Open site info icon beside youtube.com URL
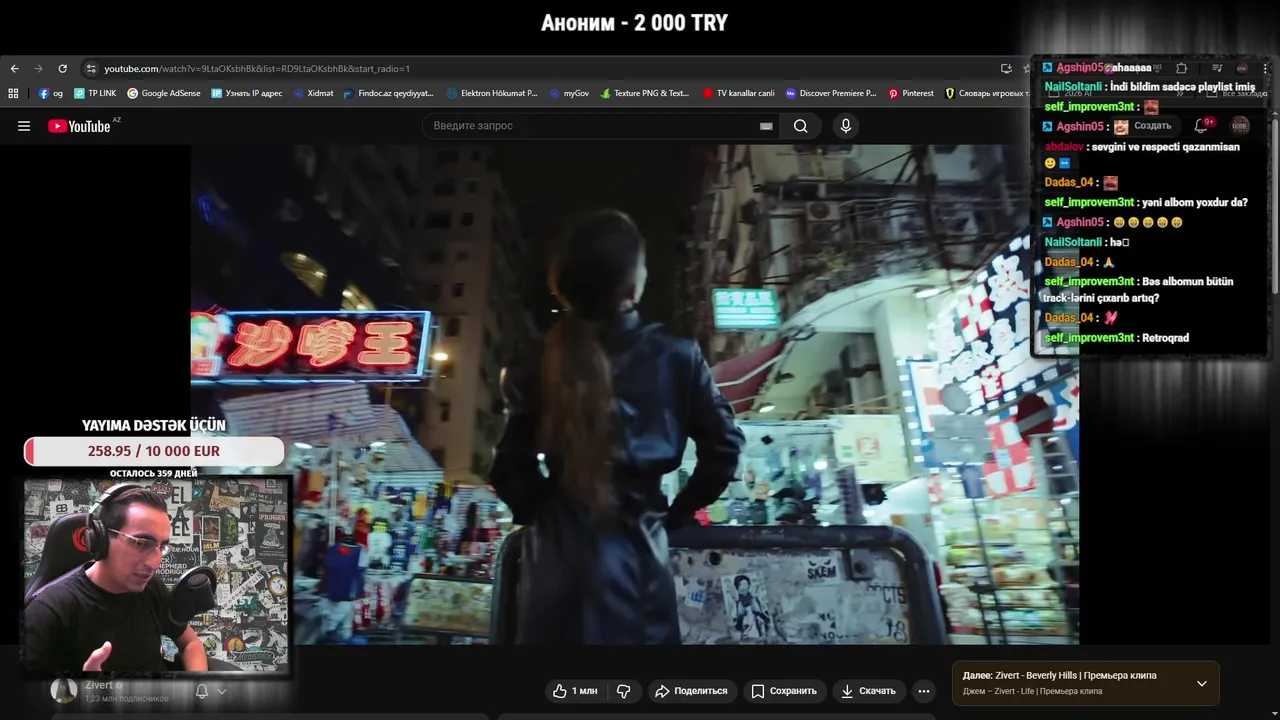Image resolution: width=1280 pixels, height=720 pixels. 91,68
